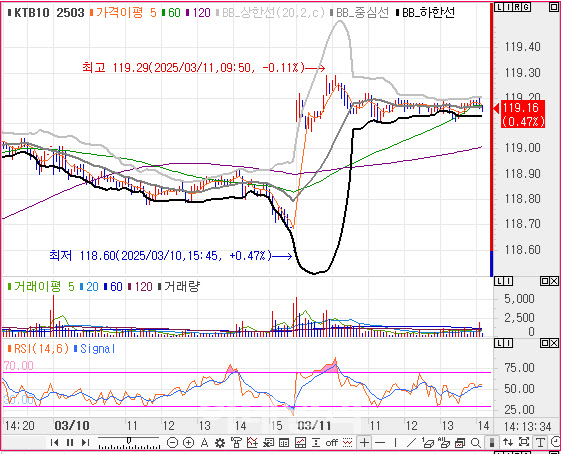Maximize the volume panel
The width and height of the screenshot is (561, 454).
[545, 281]
